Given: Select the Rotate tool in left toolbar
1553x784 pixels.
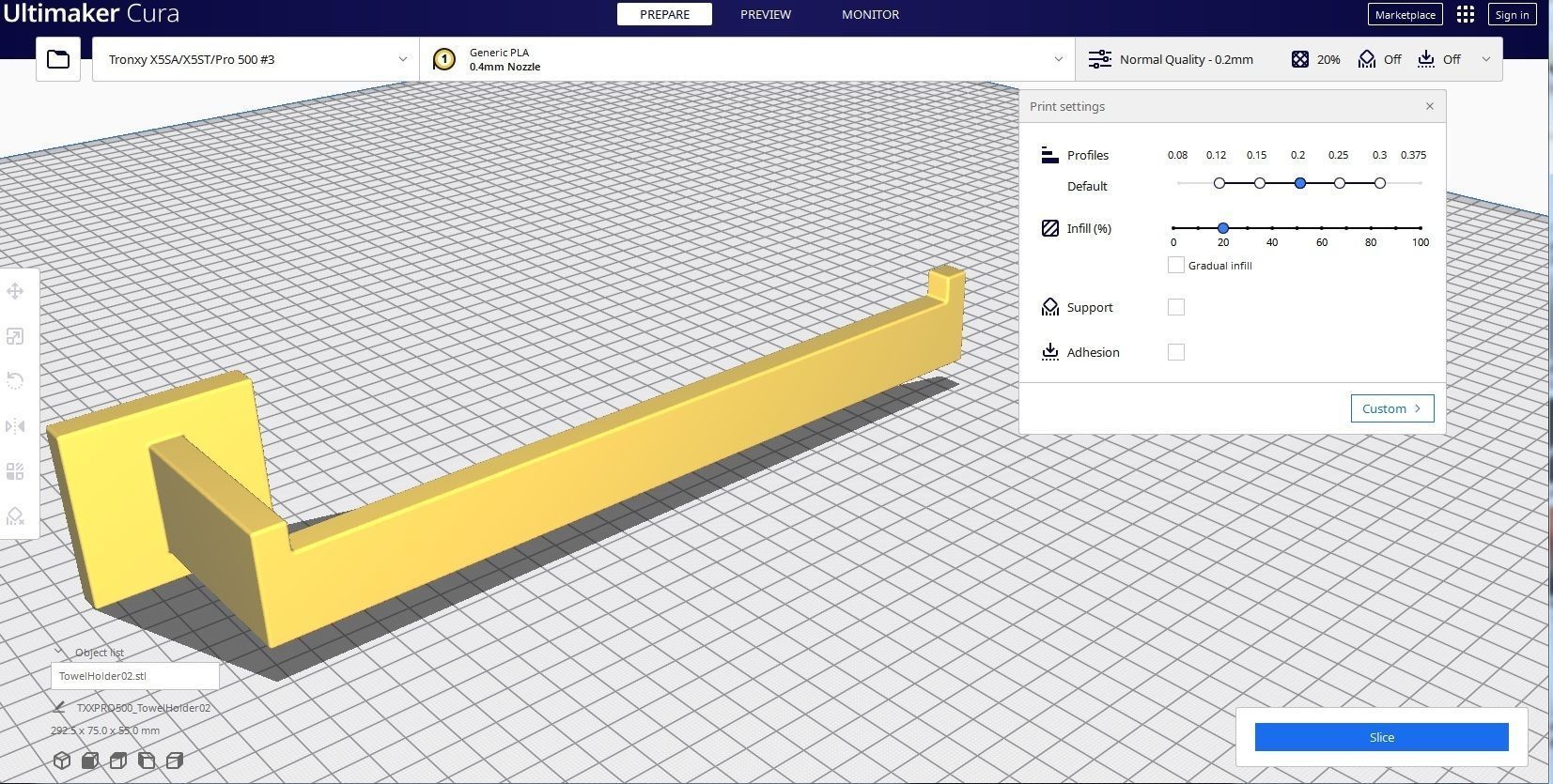Looking at the screenshot, I should click(x=15, y=380).
